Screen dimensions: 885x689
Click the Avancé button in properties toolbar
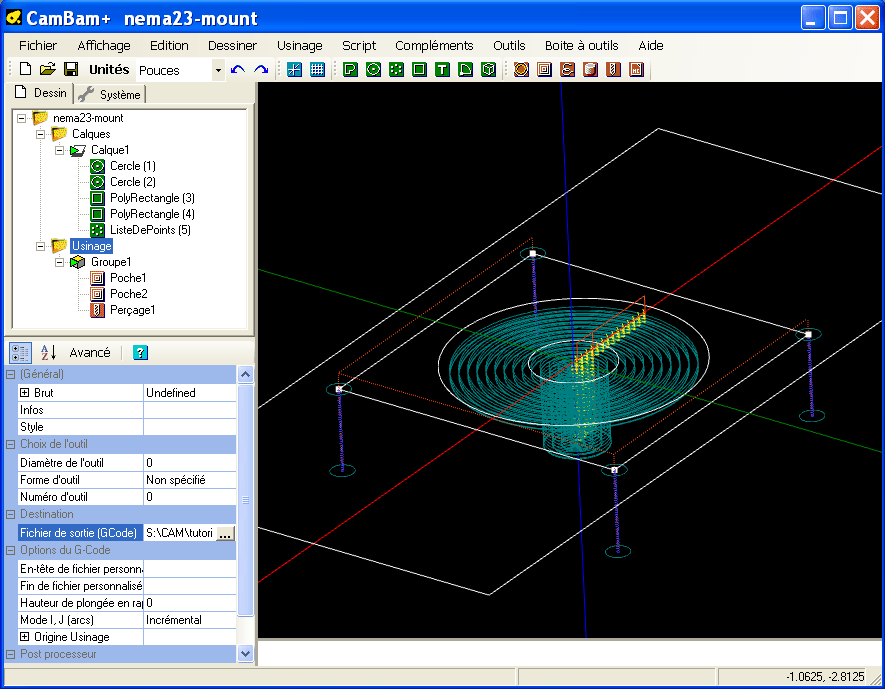90,353
